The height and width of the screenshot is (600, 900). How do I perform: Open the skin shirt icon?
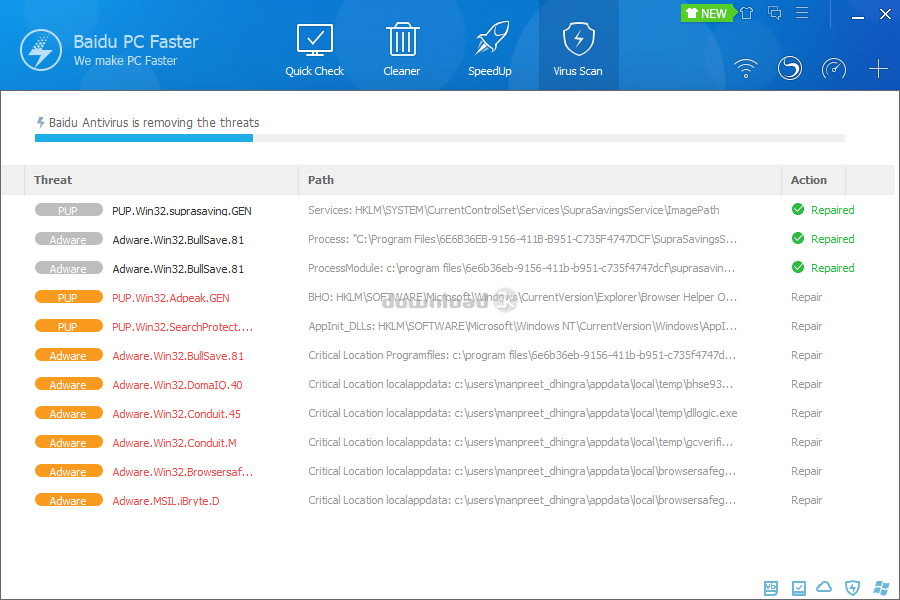[x=746, y=13]
